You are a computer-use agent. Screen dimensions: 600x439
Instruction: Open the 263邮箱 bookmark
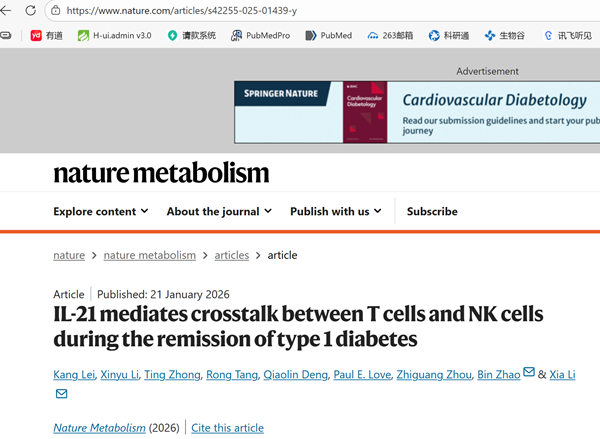[x=391, y=35]
